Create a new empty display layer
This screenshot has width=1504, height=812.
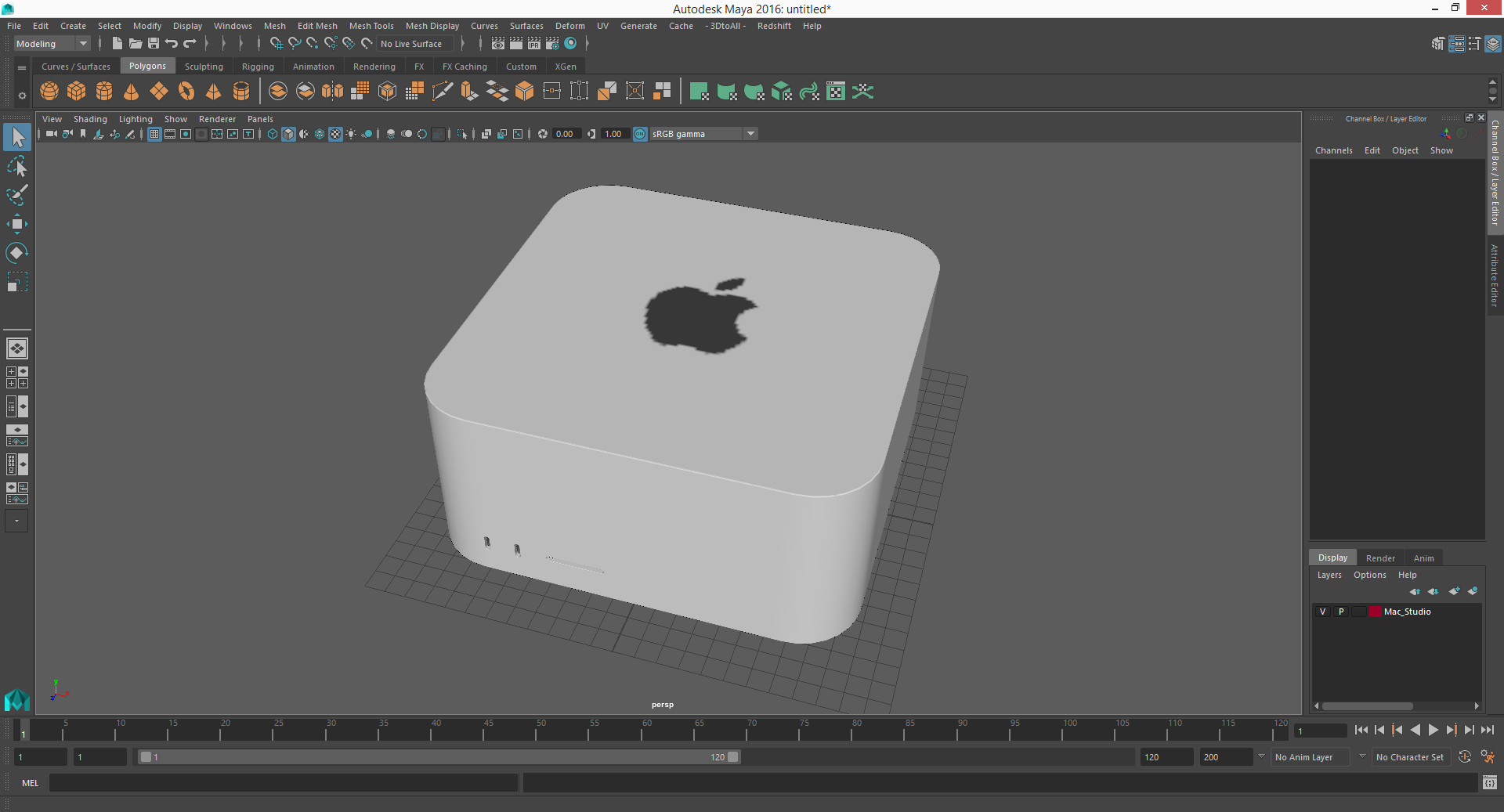click(1455, 591)
